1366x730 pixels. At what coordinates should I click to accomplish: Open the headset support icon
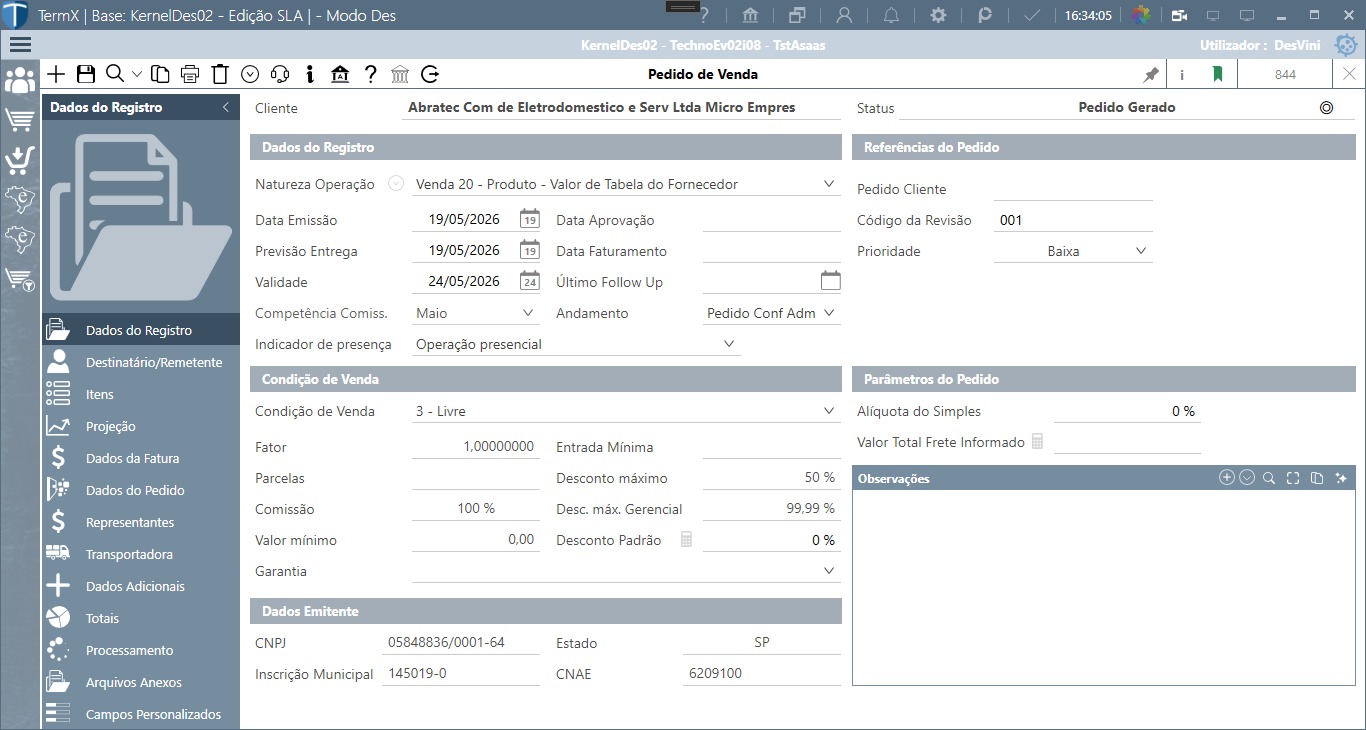coord(280,74)
